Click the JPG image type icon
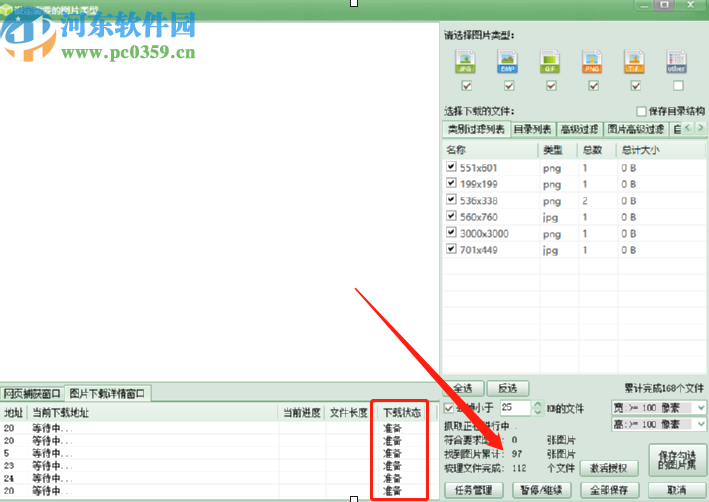709x502 pixels. [465, 62]
